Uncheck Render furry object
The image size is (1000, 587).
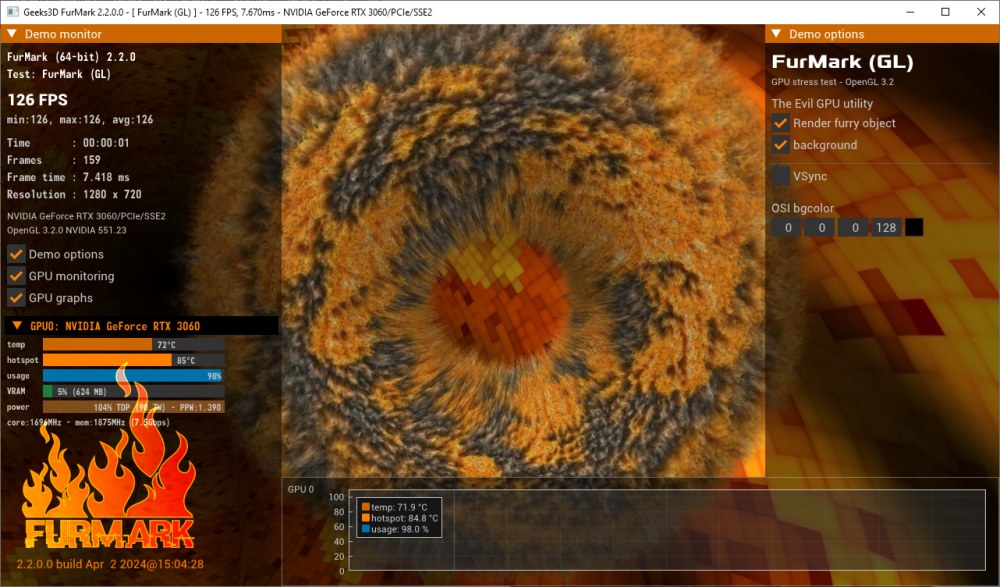(780, 123)
